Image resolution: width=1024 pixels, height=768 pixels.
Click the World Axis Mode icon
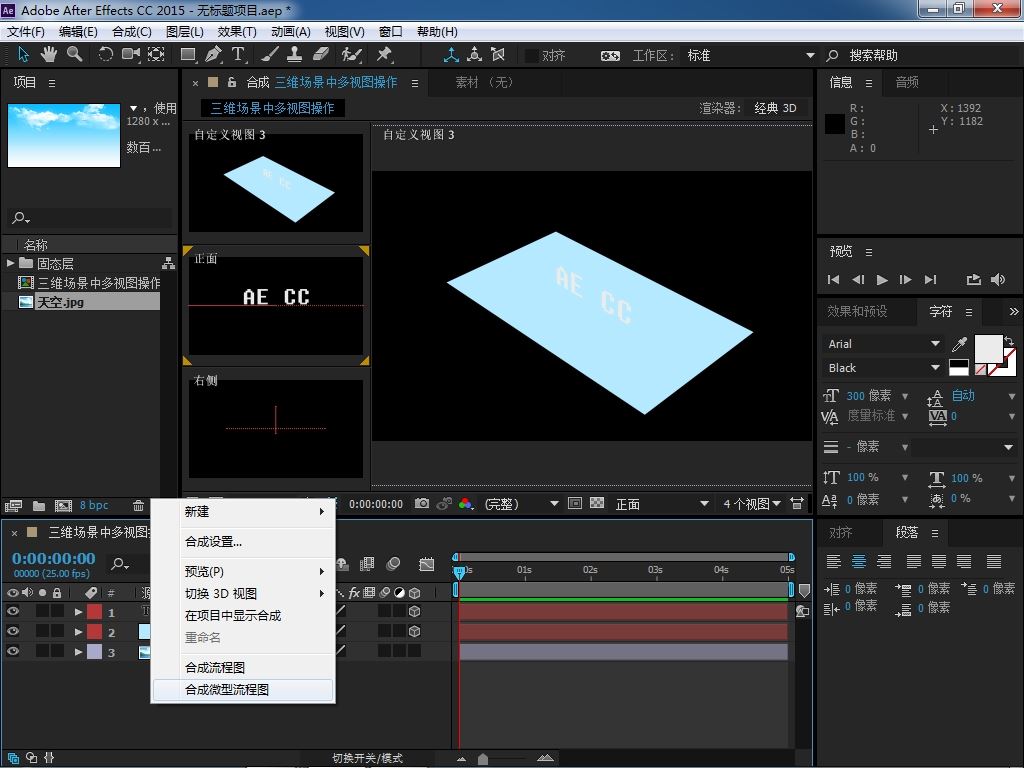coord(475,55)
